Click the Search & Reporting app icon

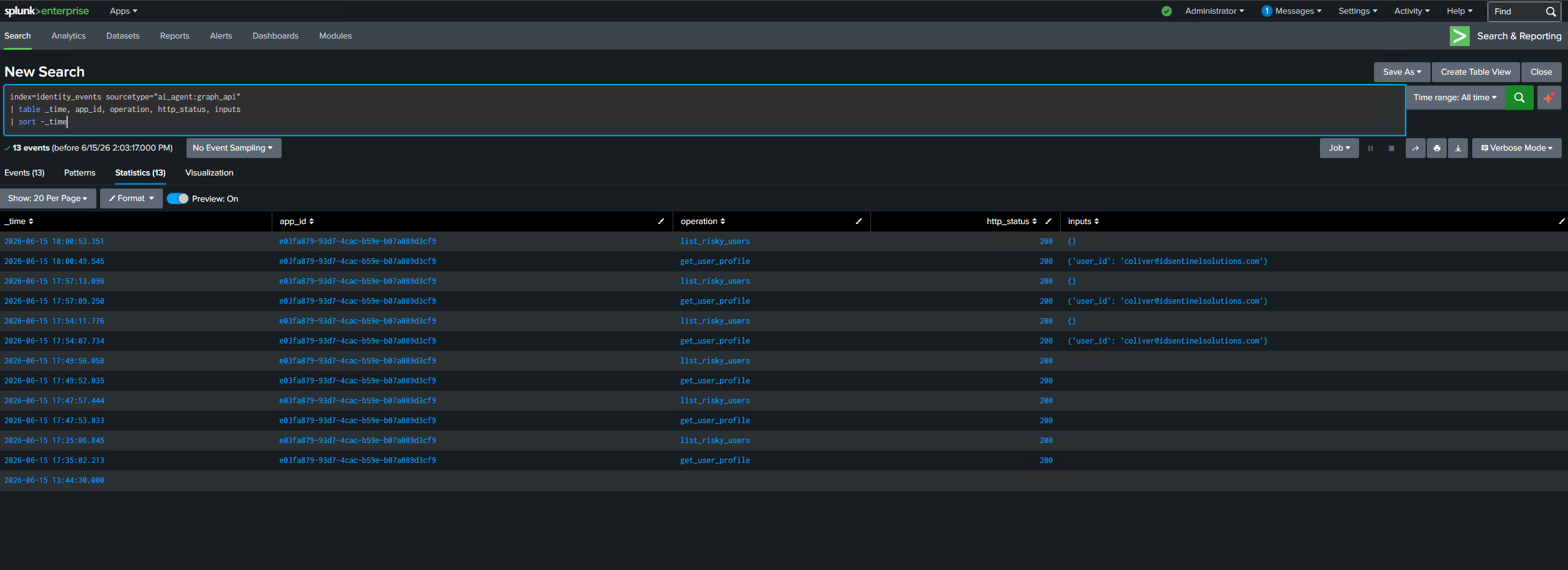coord(1459,36)
